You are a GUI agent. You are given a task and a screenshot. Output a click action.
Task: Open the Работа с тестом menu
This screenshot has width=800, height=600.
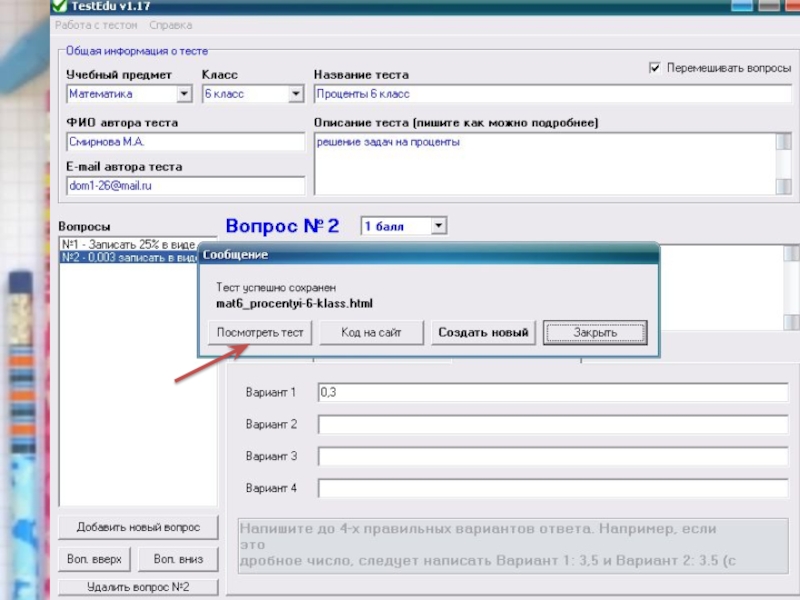tap(96, 25)
